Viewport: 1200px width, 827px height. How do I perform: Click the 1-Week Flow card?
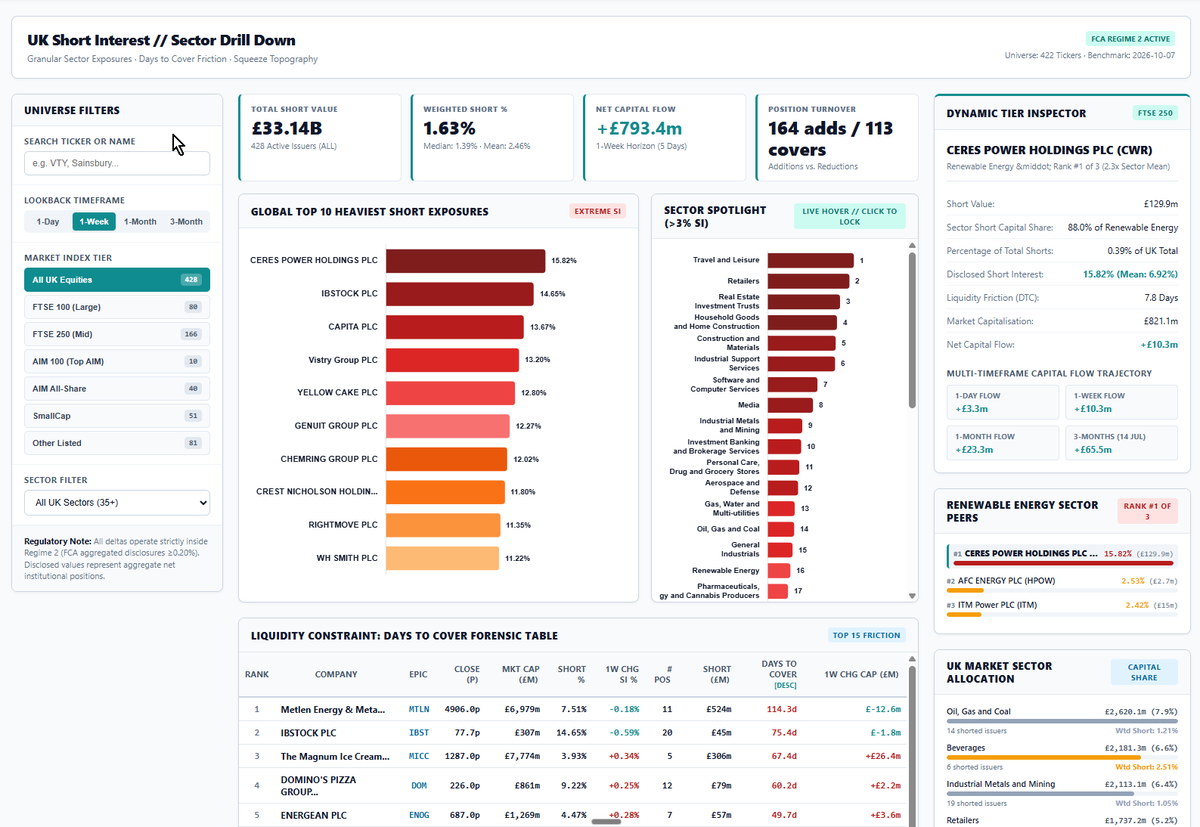click(x=1122, y=402)
